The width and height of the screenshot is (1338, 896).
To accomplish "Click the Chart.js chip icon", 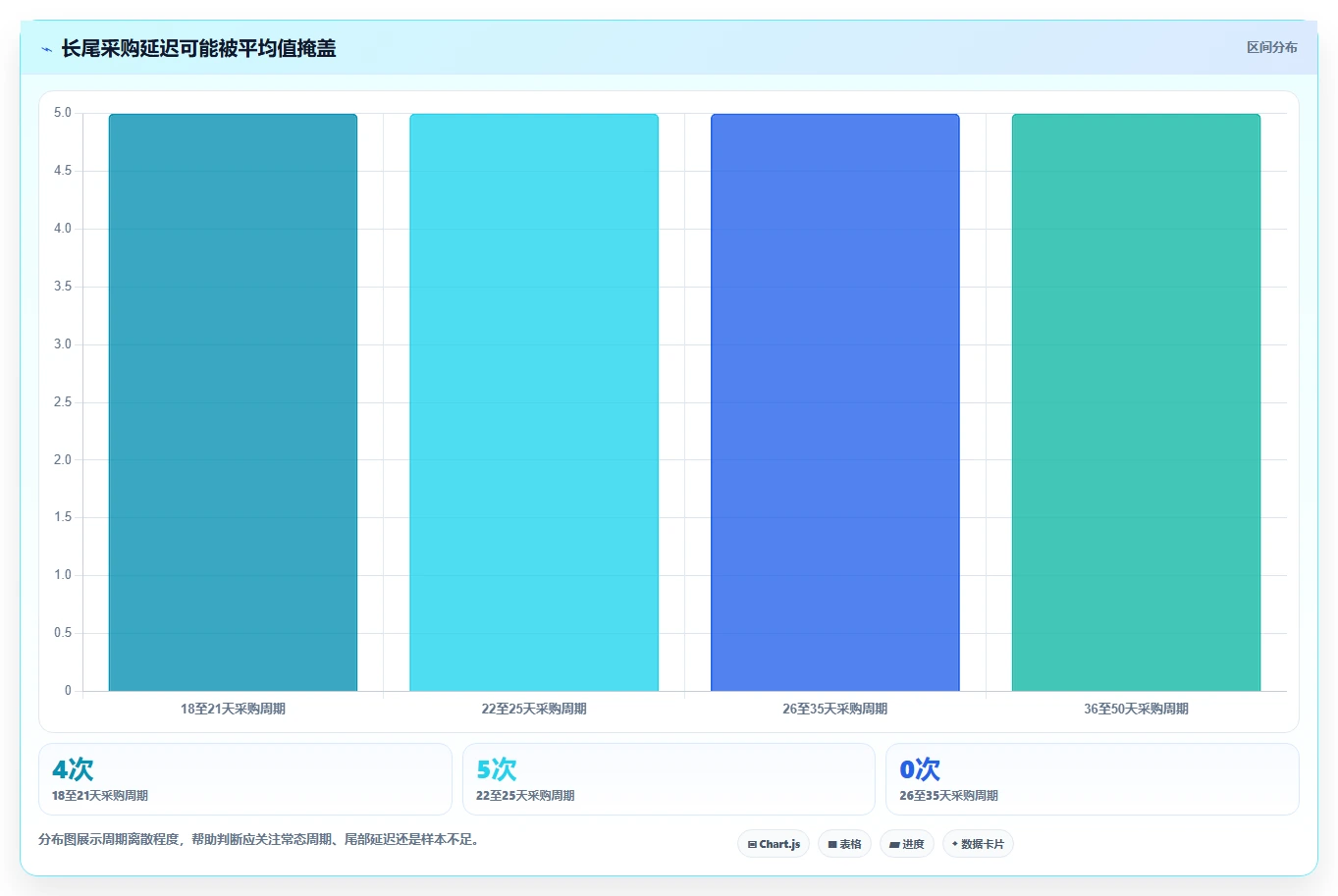I will pos(752,844).
